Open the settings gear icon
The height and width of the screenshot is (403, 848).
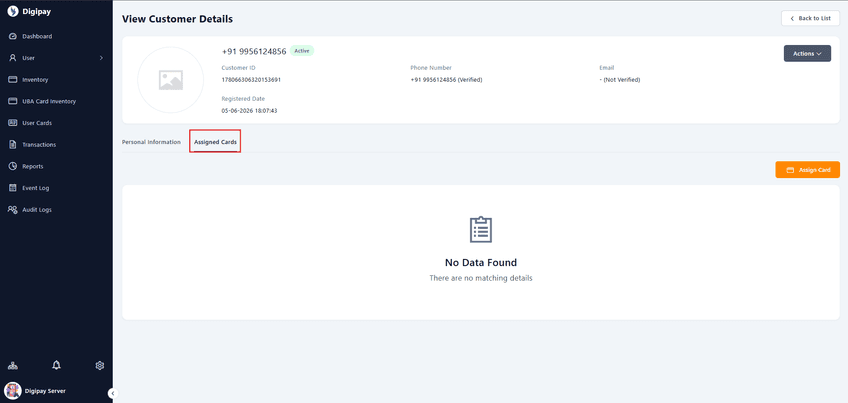100,366
